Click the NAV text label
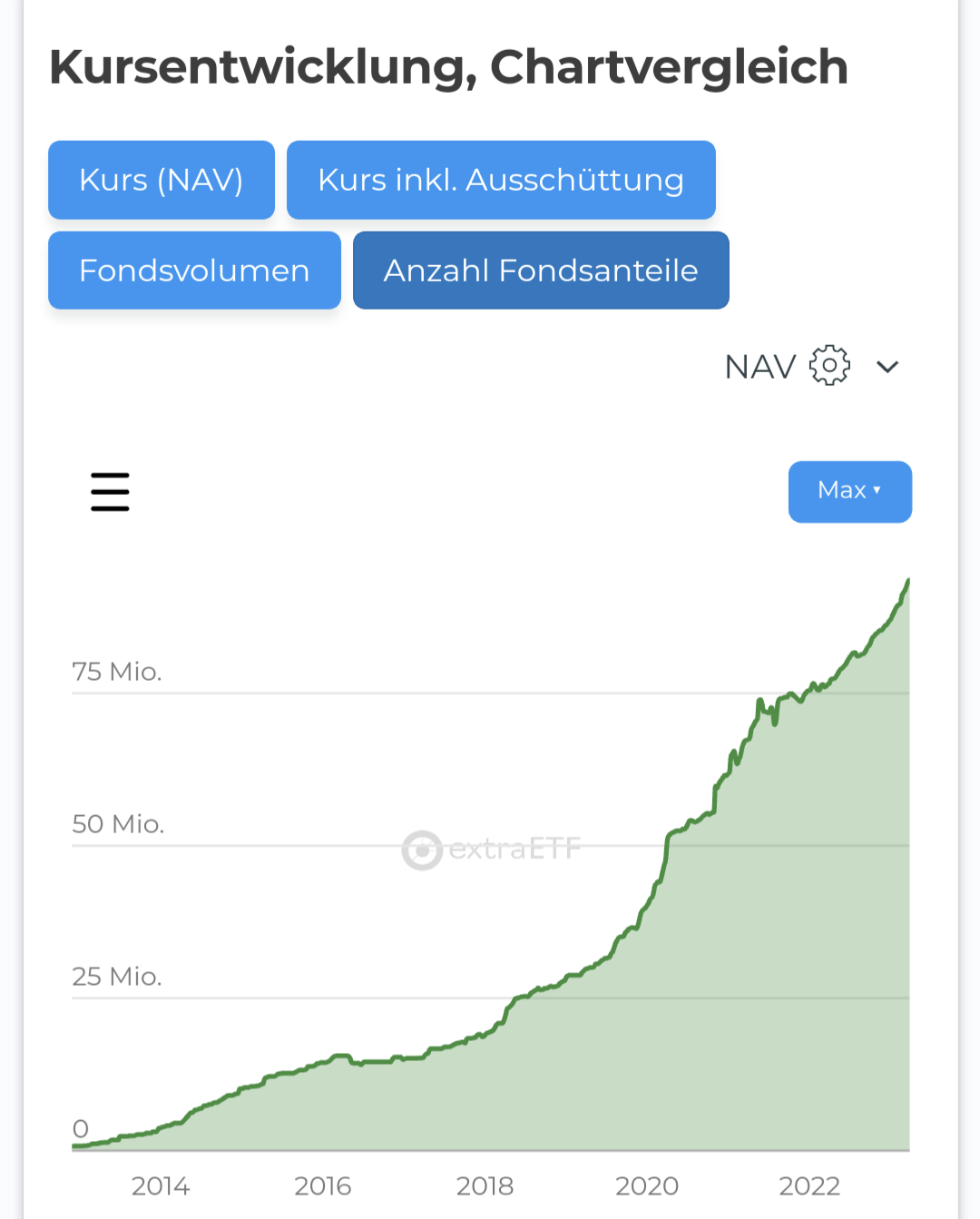Screen dimensions: 980x1219 [x=760, y=367]
